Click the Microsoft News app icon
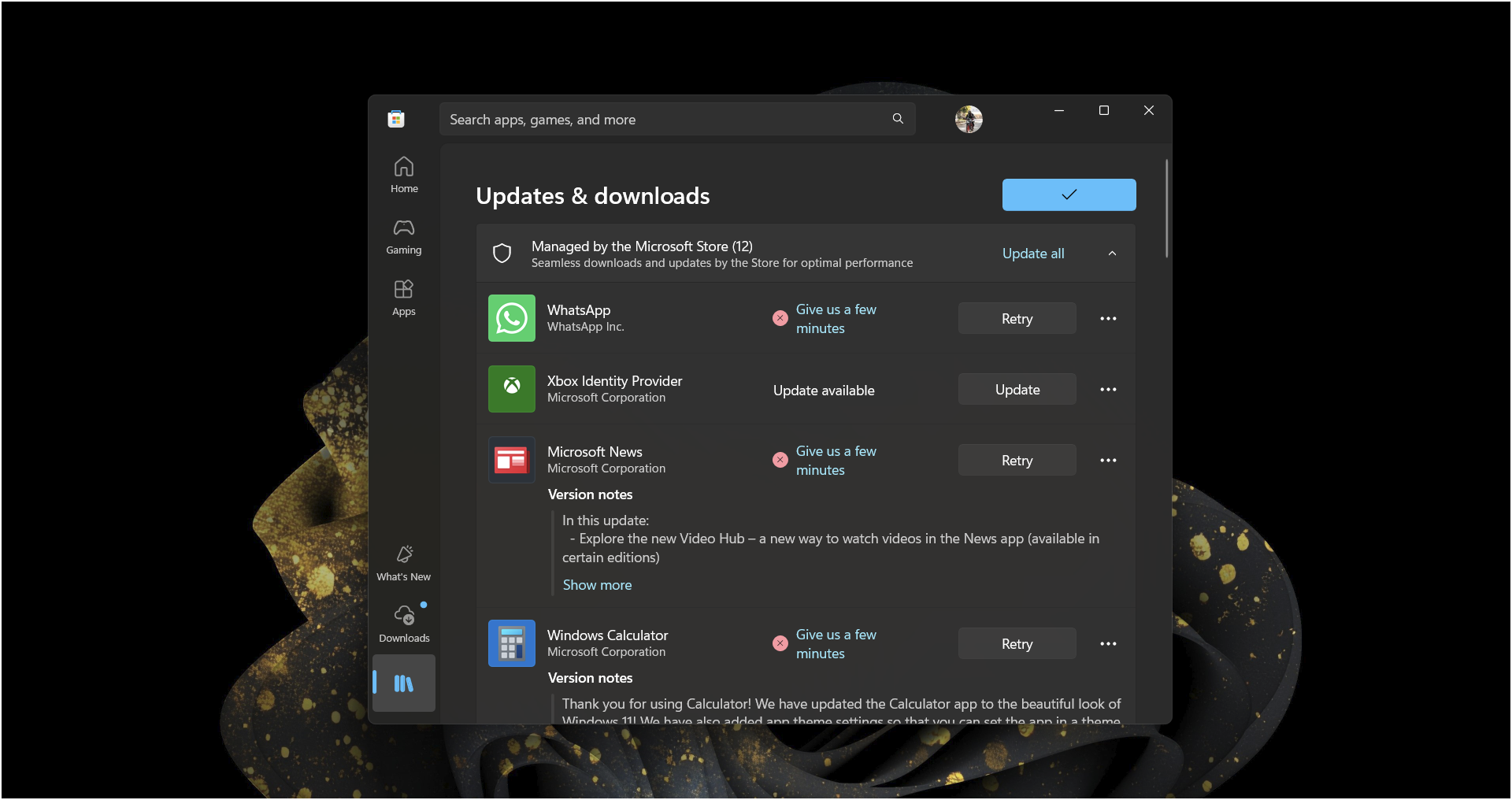Screen dimensions: 1512x800 coord(512,460)
